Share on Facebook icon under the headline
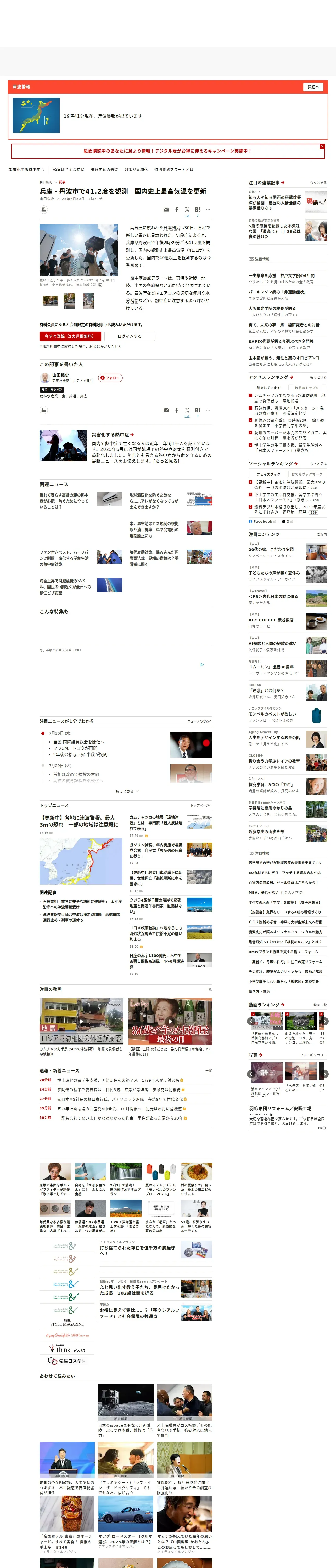This screenshot has height=1568, width=336. click(x=177, y=209)
